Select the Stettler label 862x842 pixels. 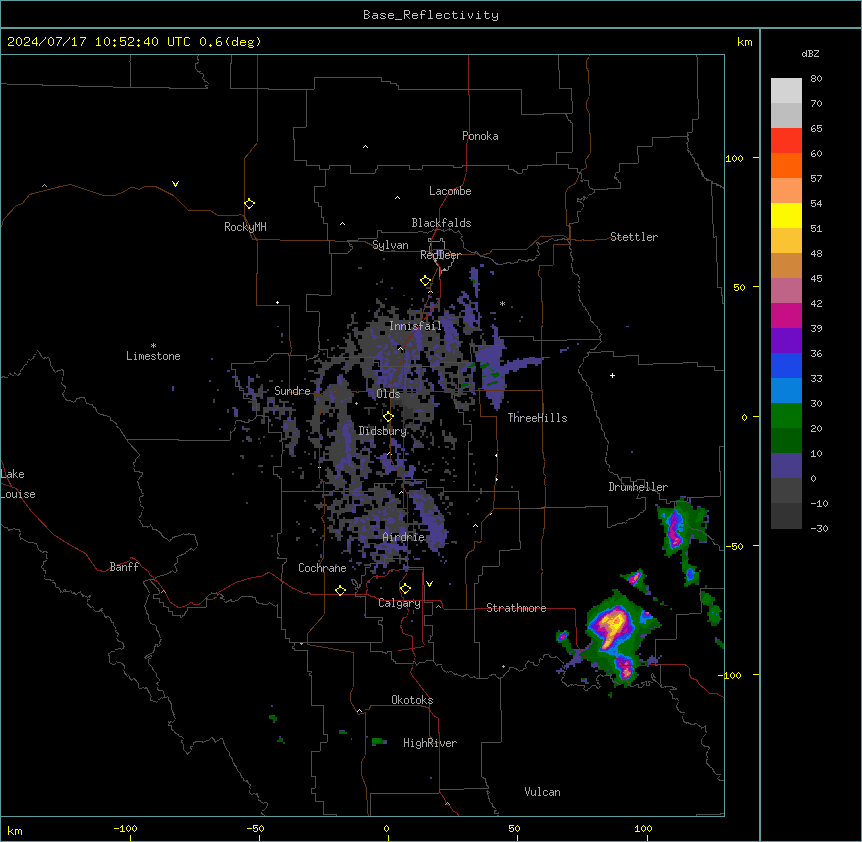[x=633, y=237]
